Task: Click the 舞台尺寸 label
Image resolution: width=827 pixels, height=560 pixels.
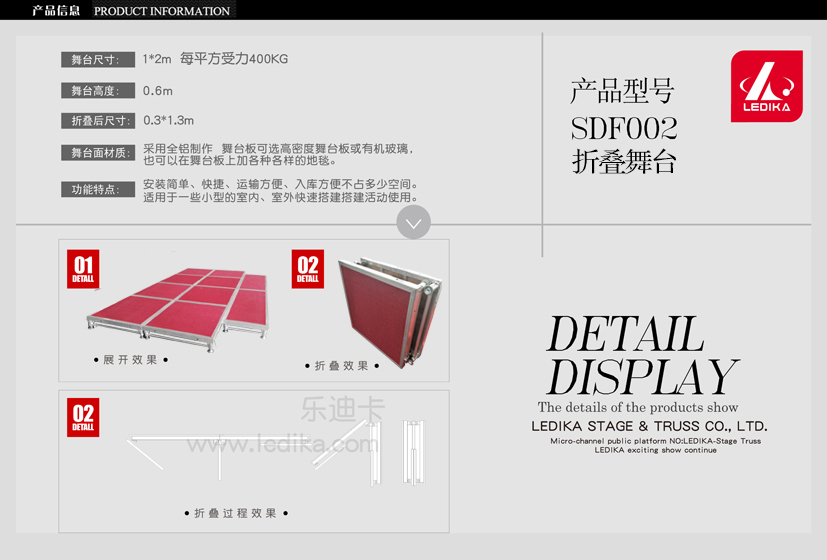Action: click(98, 60)
